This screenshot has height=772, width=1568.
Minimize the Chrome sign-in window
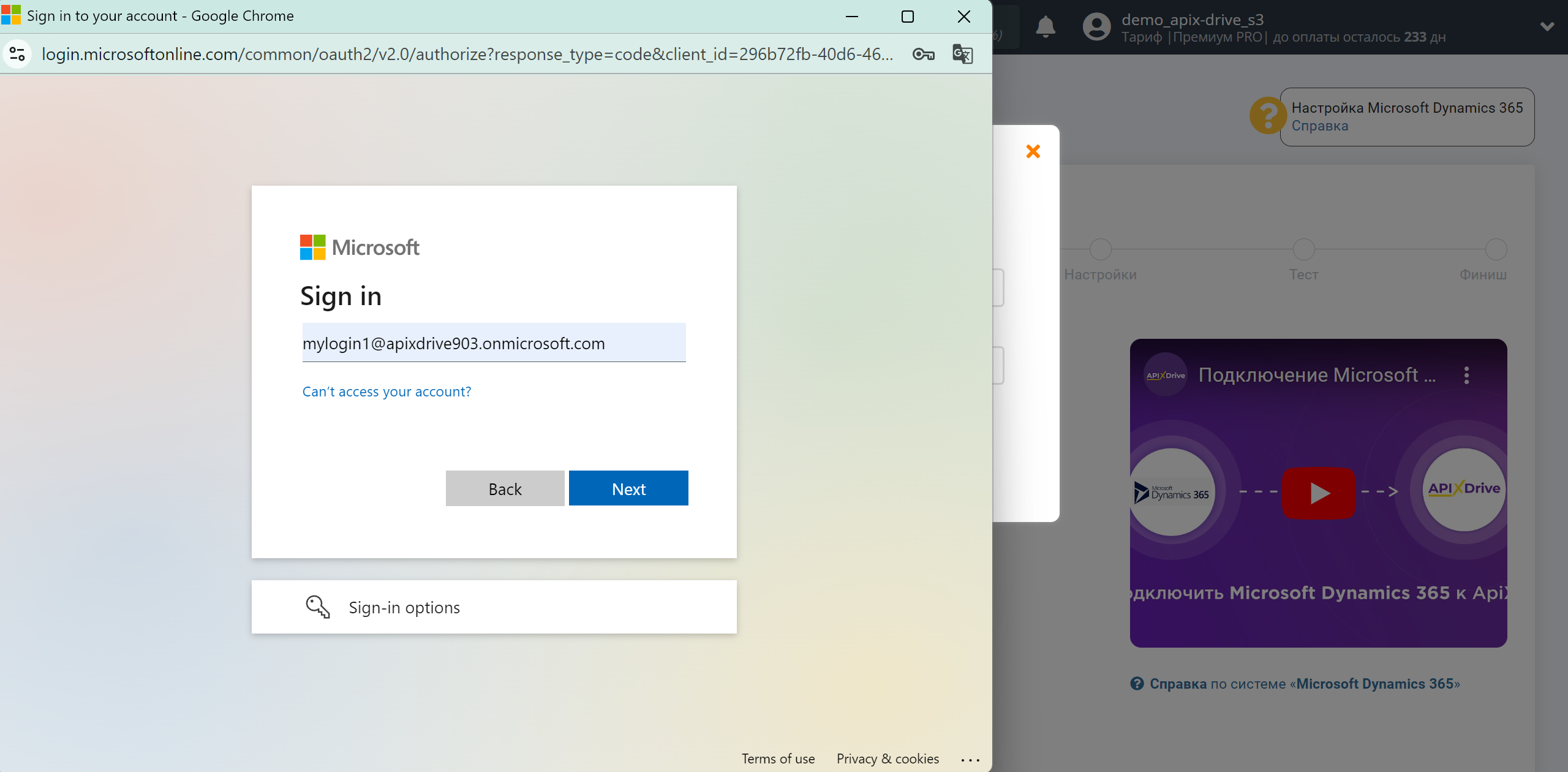852,17
